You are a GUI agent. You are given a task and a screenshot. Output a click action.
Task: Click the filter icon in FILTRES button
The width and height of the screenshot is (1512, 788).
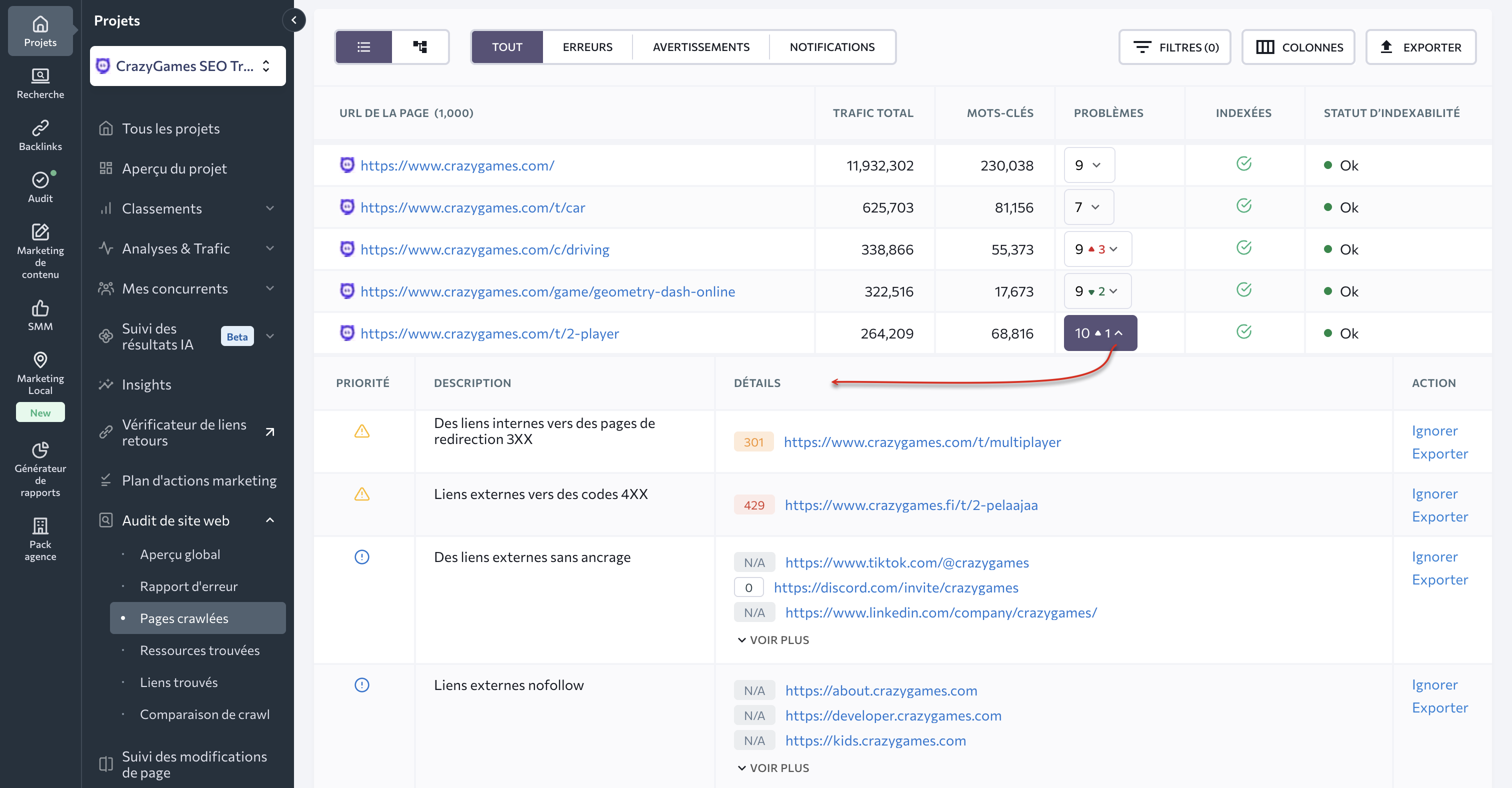[1141, 47]
